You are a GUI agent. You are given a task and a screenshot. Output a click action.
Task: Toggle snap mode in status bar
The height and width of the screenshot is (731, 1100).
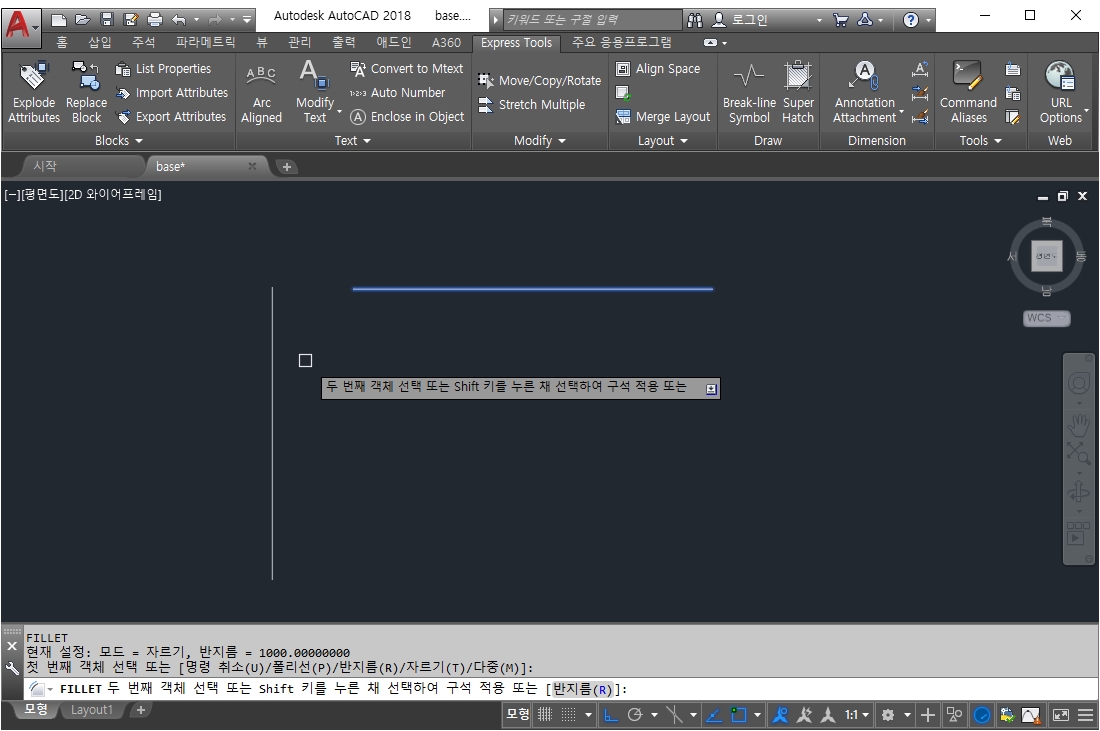(568, 715)
